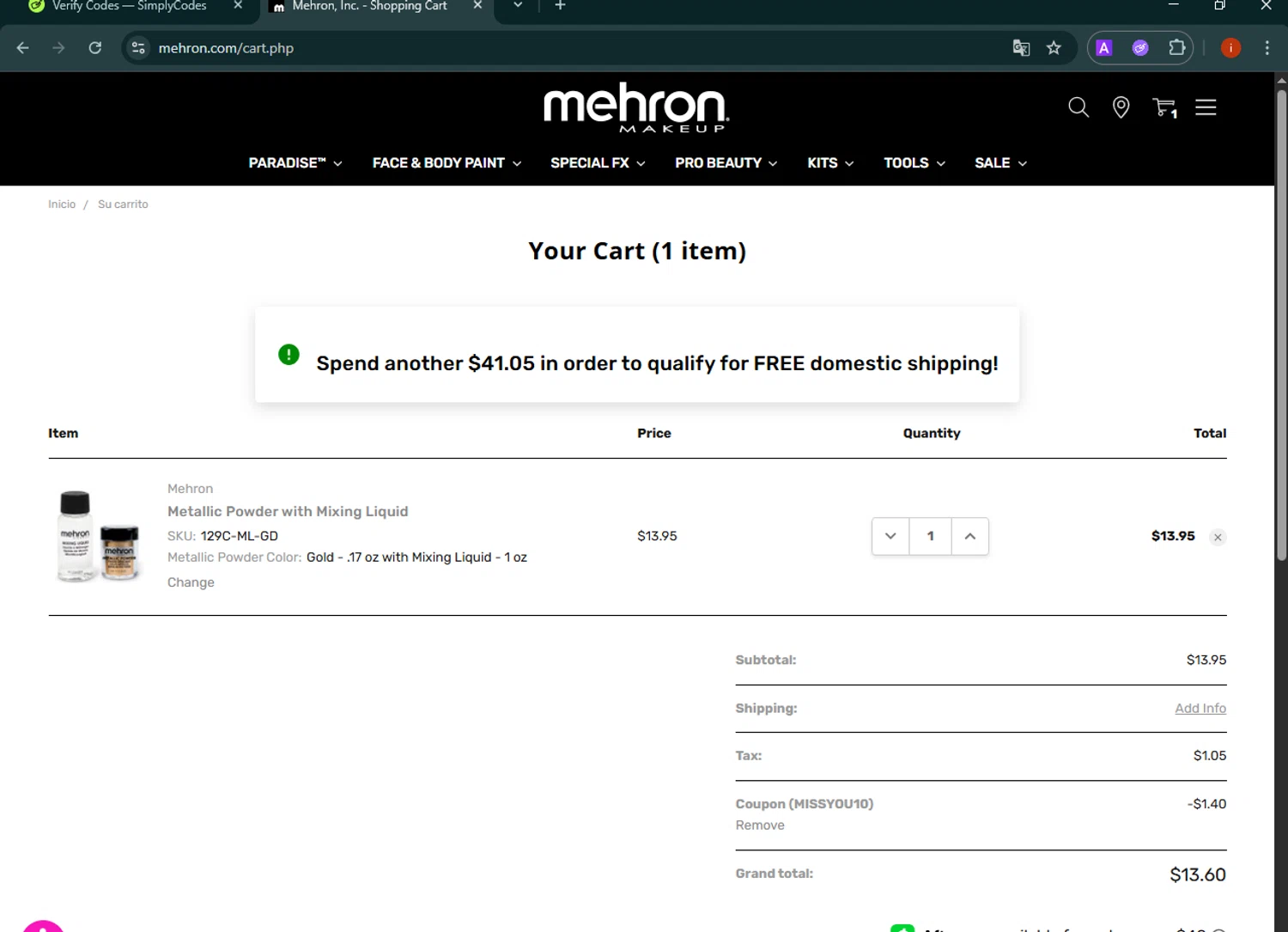Click the Your Cart (1 item) heading
The image size is (1288, 932).
637,251
